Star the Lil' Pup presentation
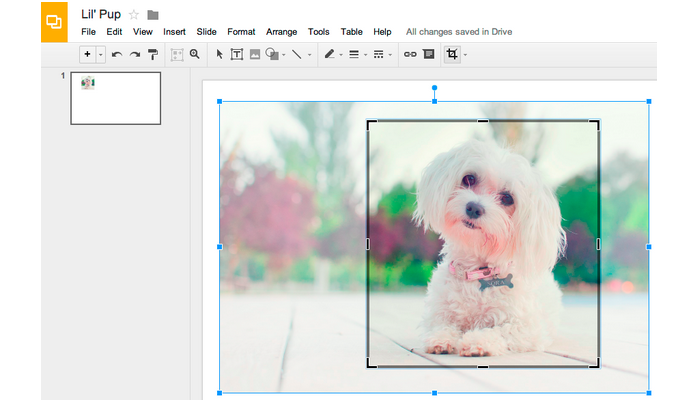 point(133,15)
